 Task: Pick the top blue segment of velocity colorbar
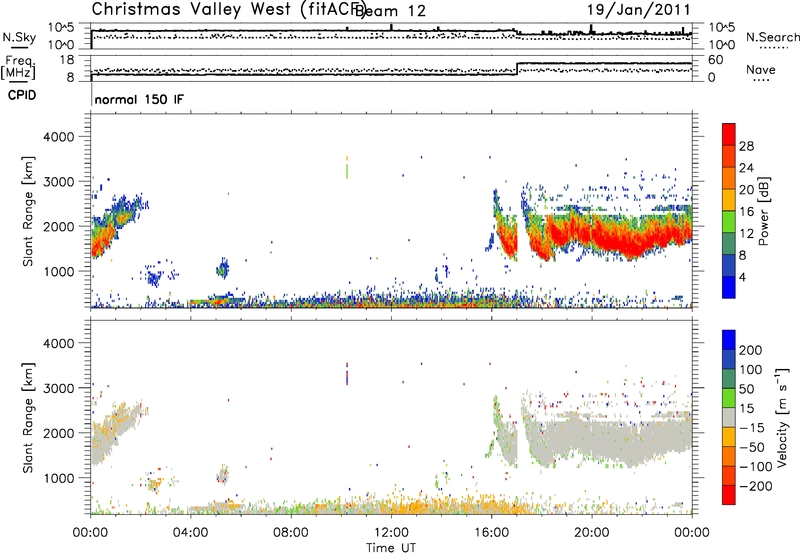[729, 340]
